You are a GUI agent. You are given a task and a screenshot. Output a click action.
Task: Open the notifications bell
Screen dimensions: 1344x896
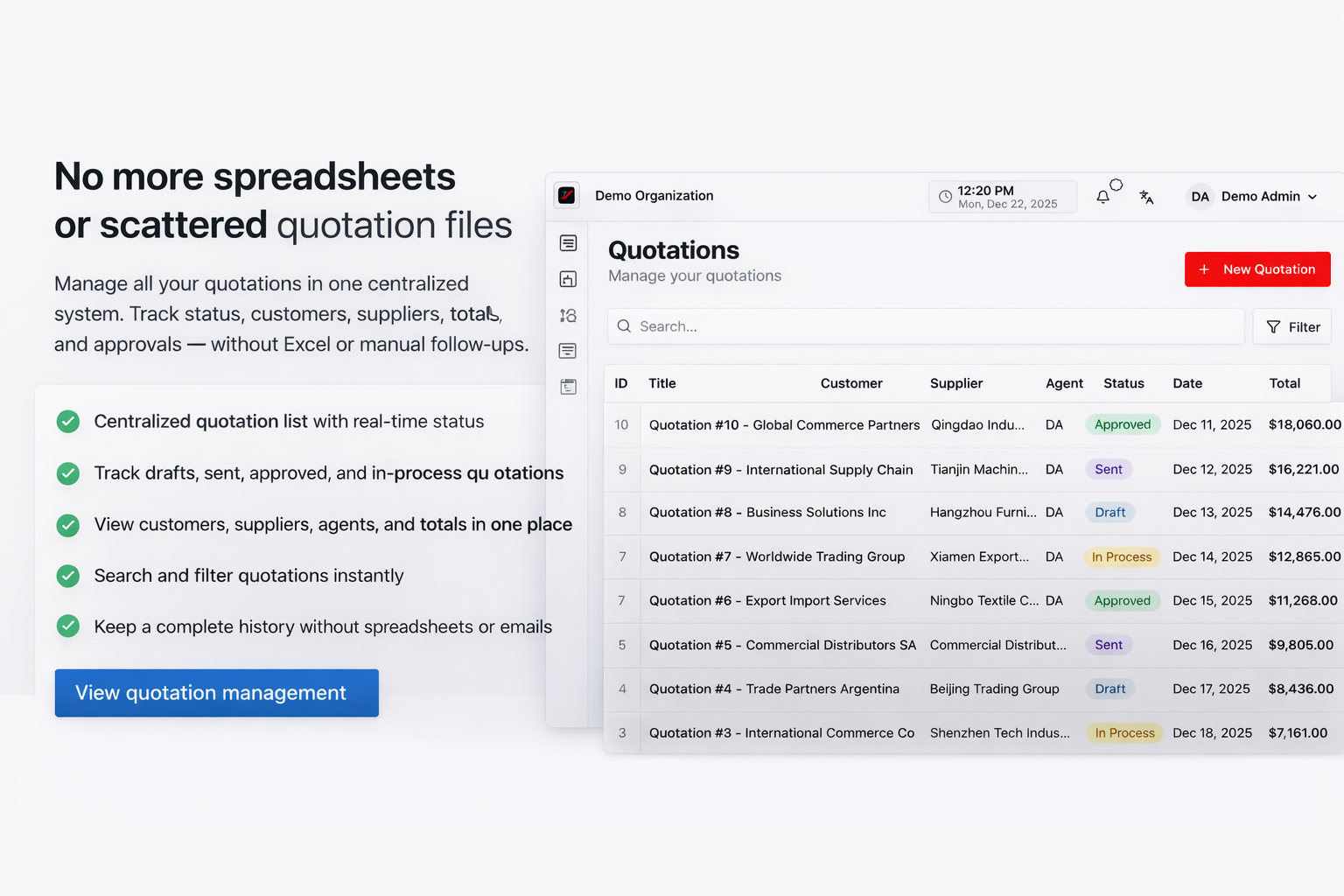[x=1102, y=197]
